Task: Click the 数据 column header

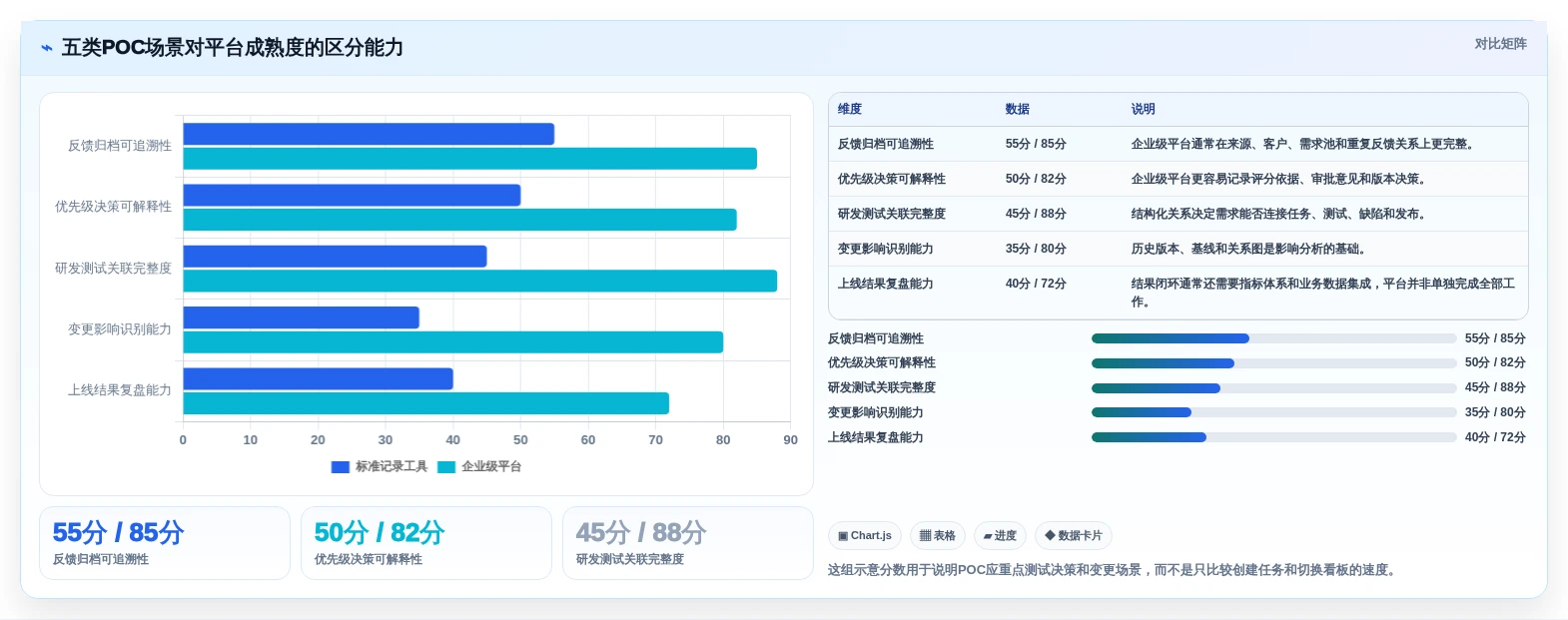Action: pyautogui.click(x=1018, y=109)
